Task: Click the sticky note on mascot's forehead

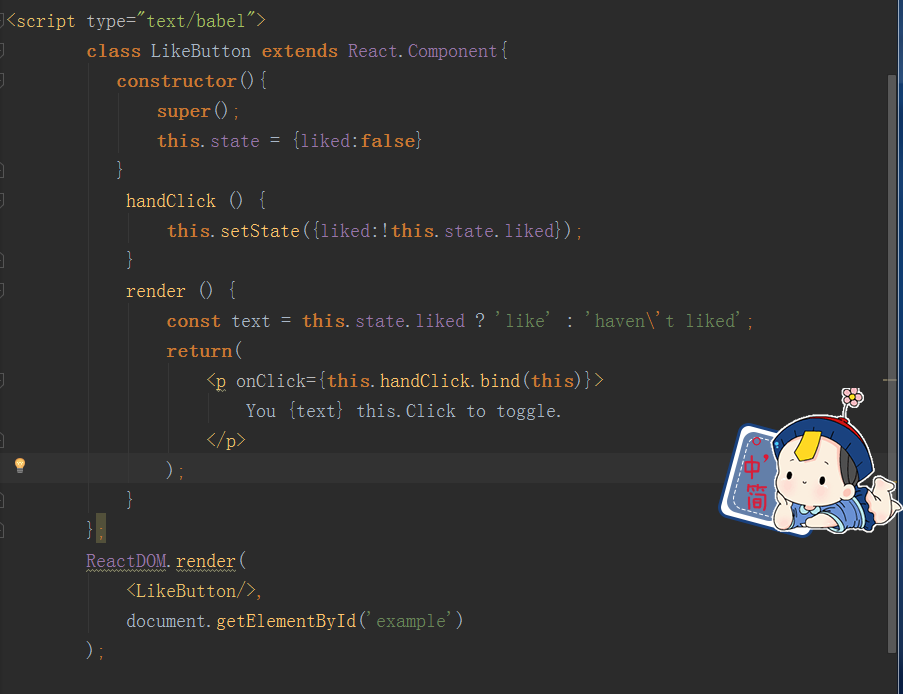Action: (807, 445)
